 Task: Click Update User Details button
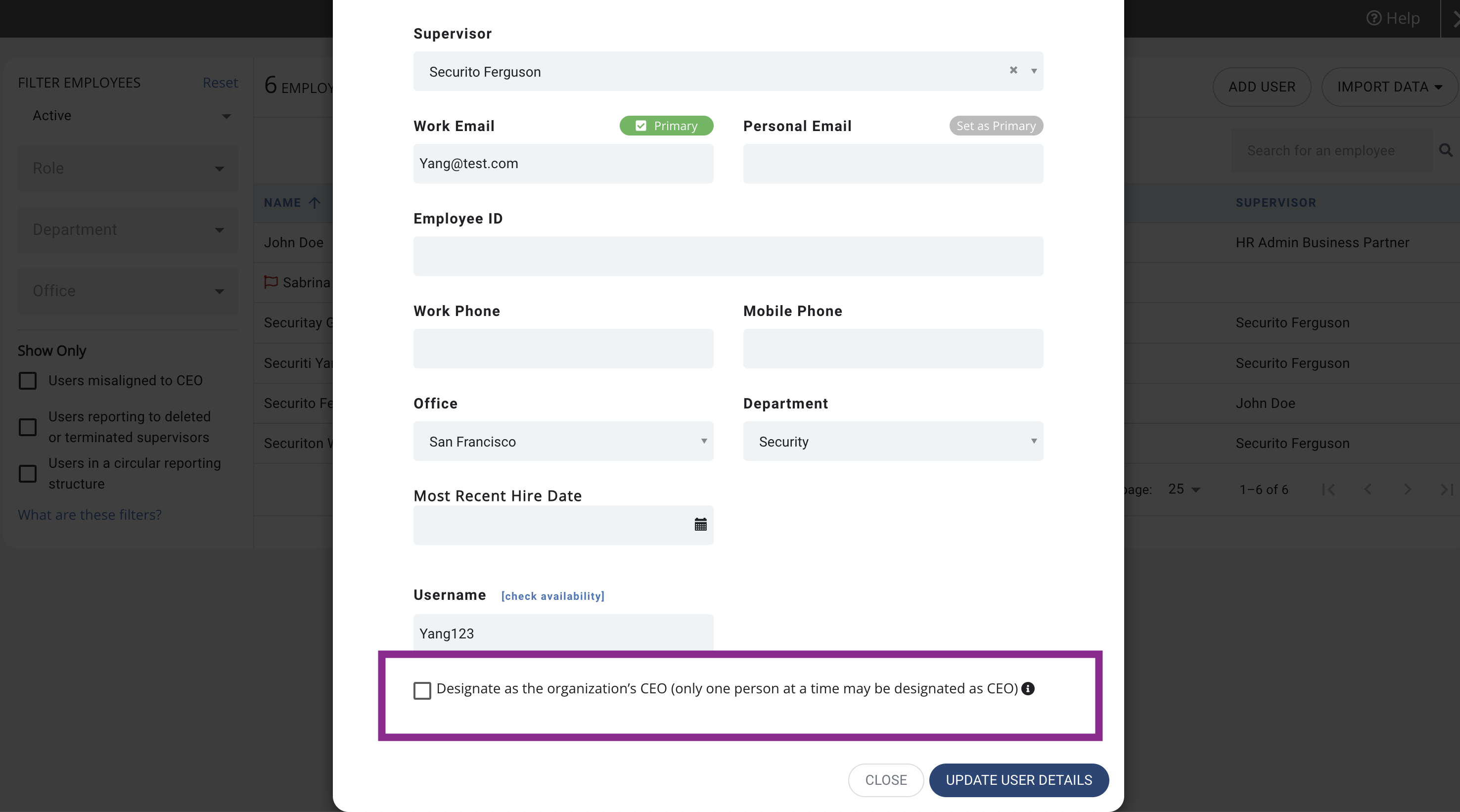pyautogui.click(x=1019, y=780)
